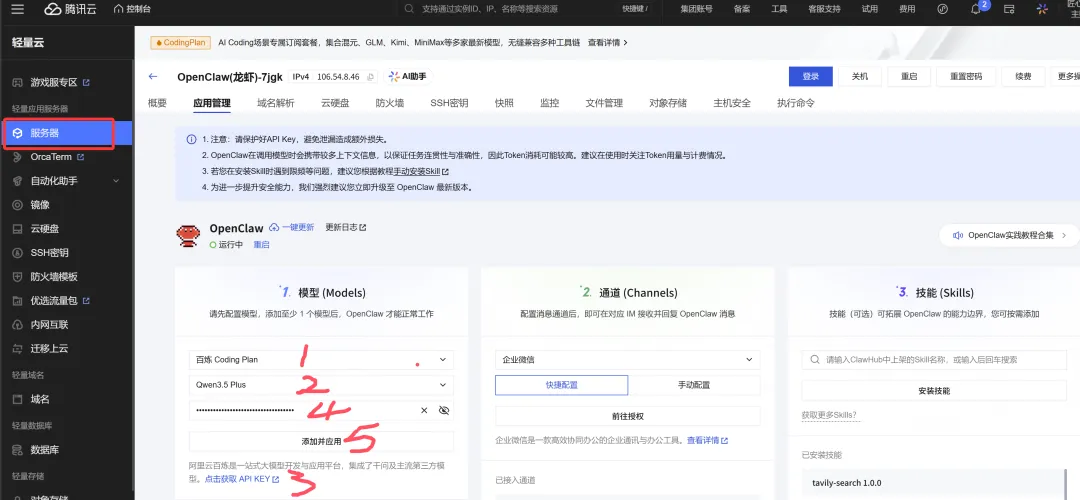Open the Qwen3.5 Plus model dropdown
This screenshot has width=1080, height=500.
(321, 385)
